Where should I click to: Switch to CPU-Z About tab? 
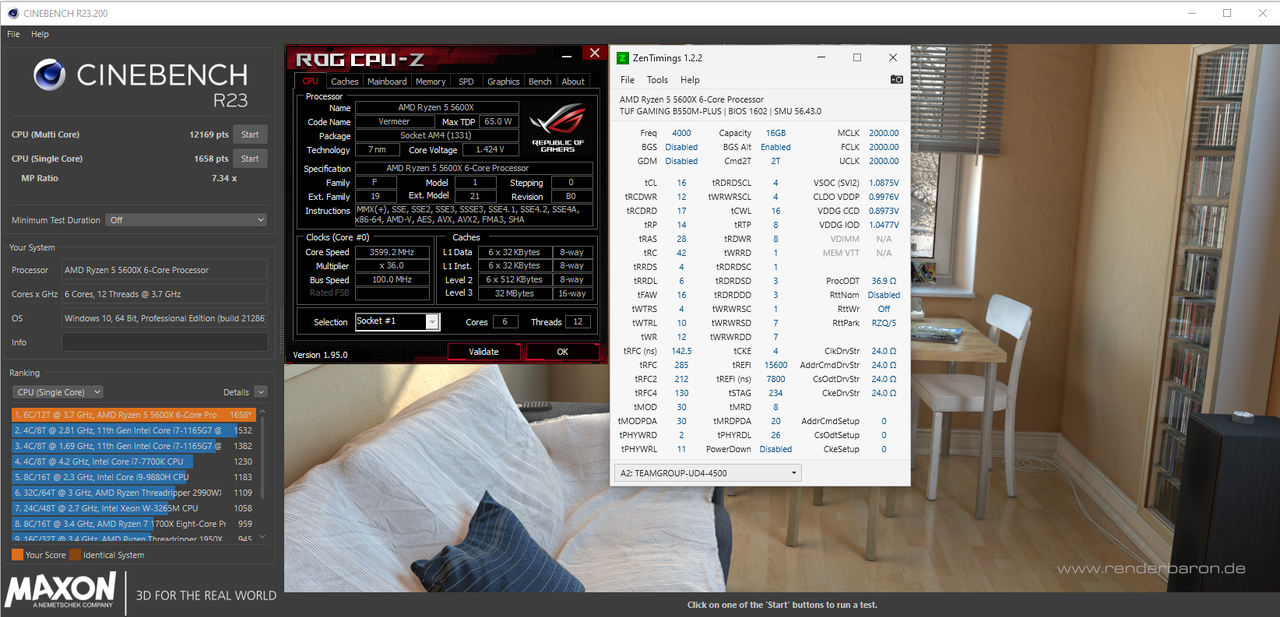[573, 82]
